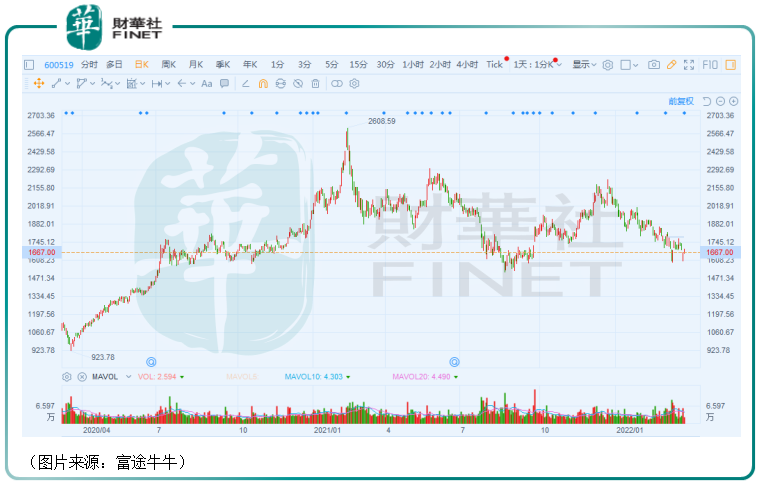Take a chart screenshot with camera icon
Viewport: 761px width, 487px height.
(x=653, y=65)
